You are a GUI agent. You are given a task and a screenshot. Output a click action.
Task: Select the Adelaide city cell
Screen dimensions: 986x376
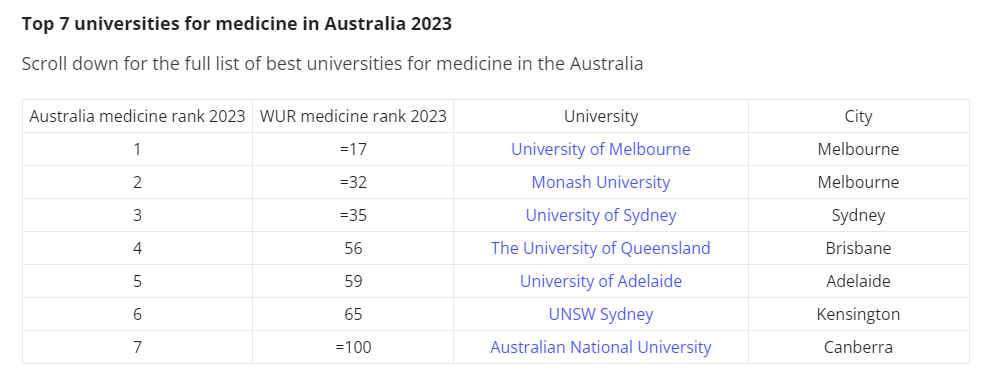tap(858, 281)
